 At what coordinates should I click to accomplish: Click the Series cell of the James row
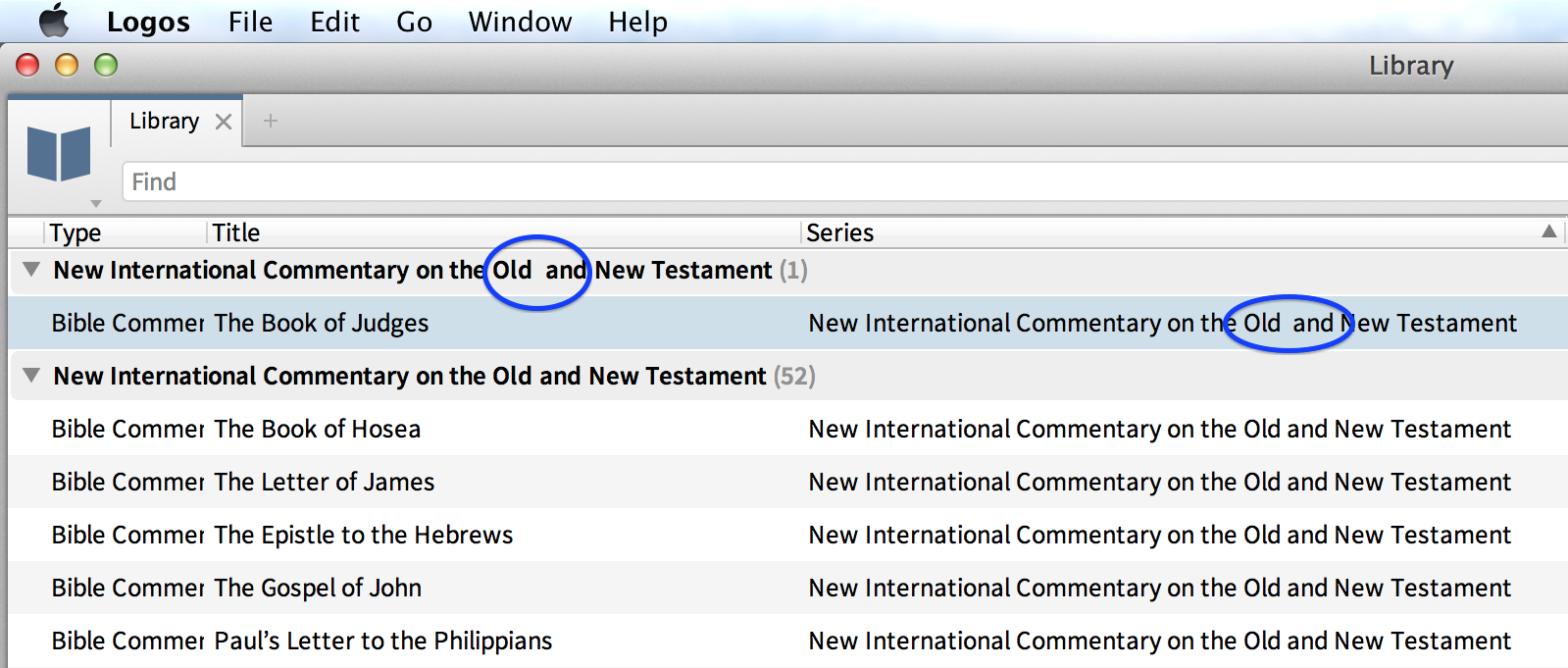(1159, 482)
